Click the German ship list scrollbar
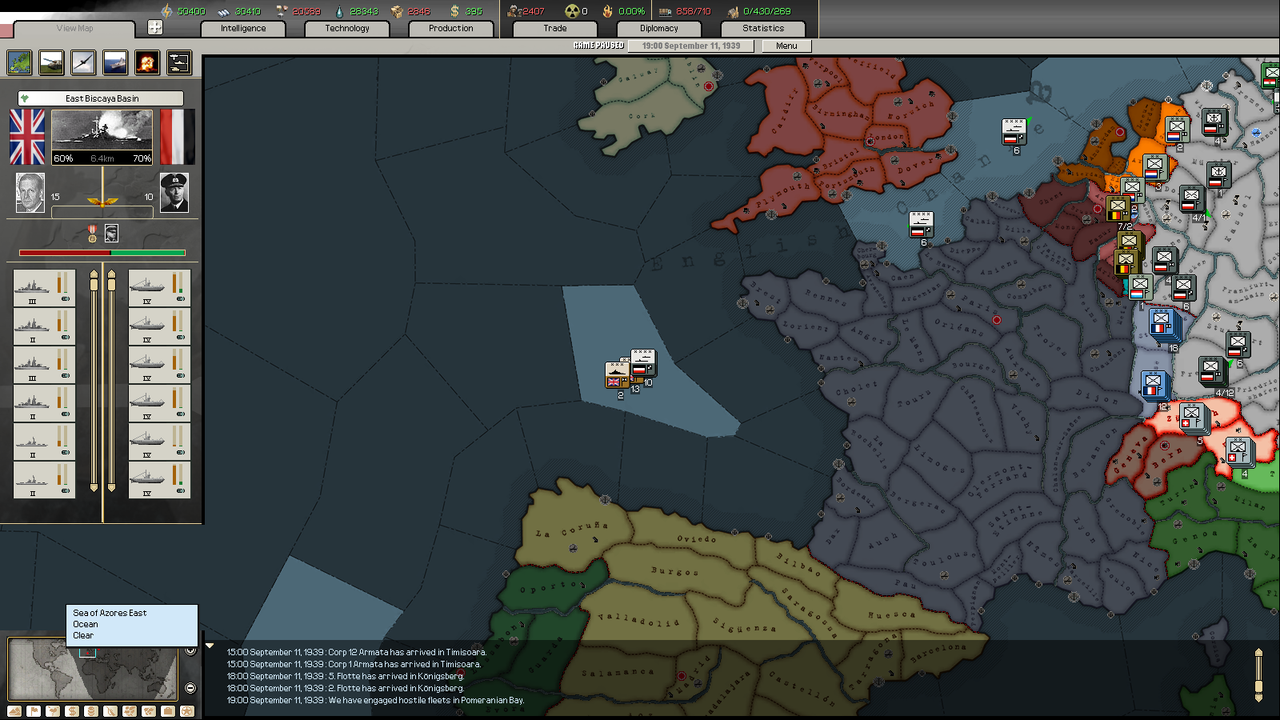1280x720 pixels. (x=110, y=380)
